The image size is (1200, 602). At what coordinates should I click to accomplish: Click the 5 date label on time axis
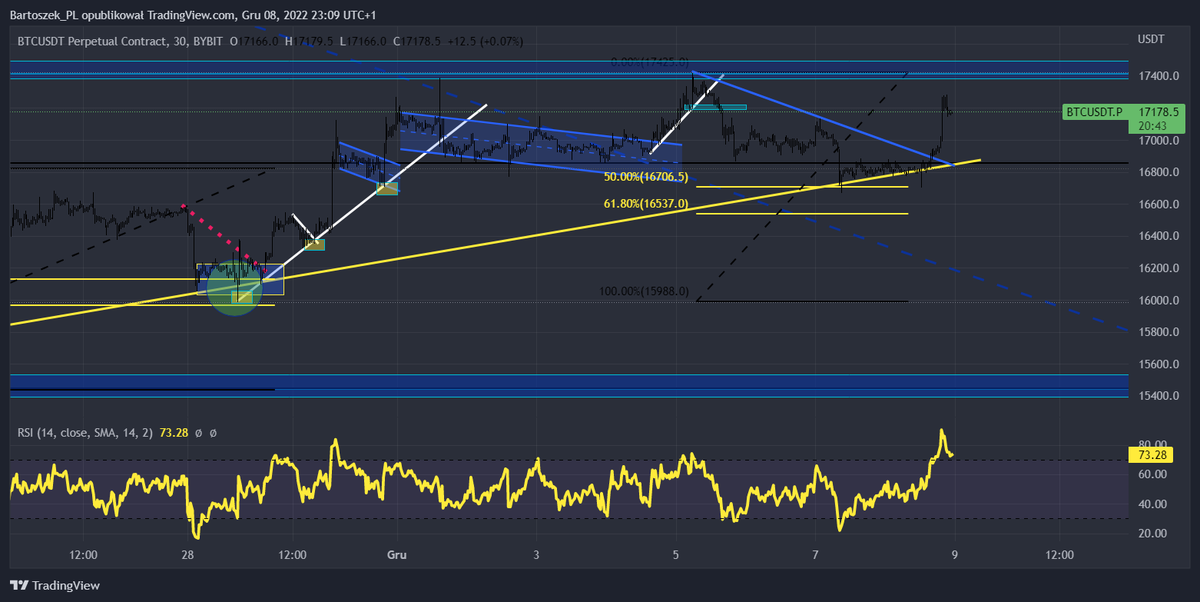676,554
